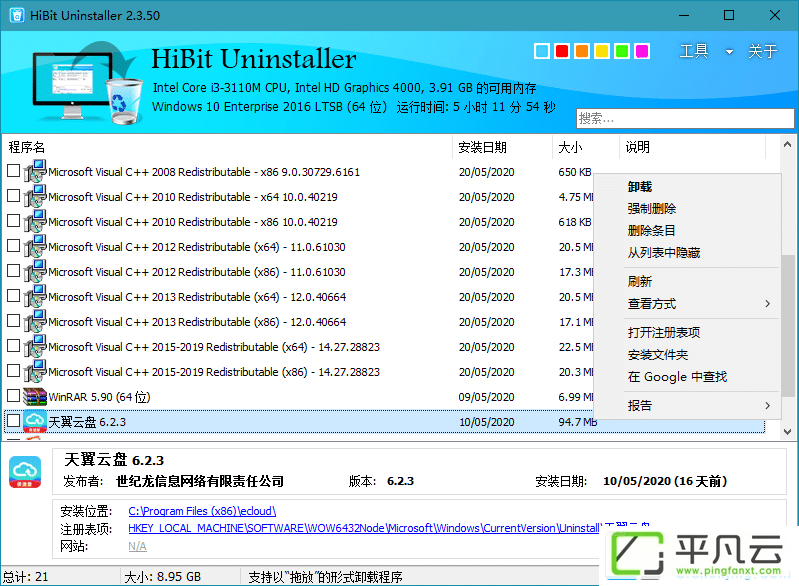Click the 天翼云盘 cloud icon in list row
This screenshot has width=799, height=586.
click(x=35, y=421)
